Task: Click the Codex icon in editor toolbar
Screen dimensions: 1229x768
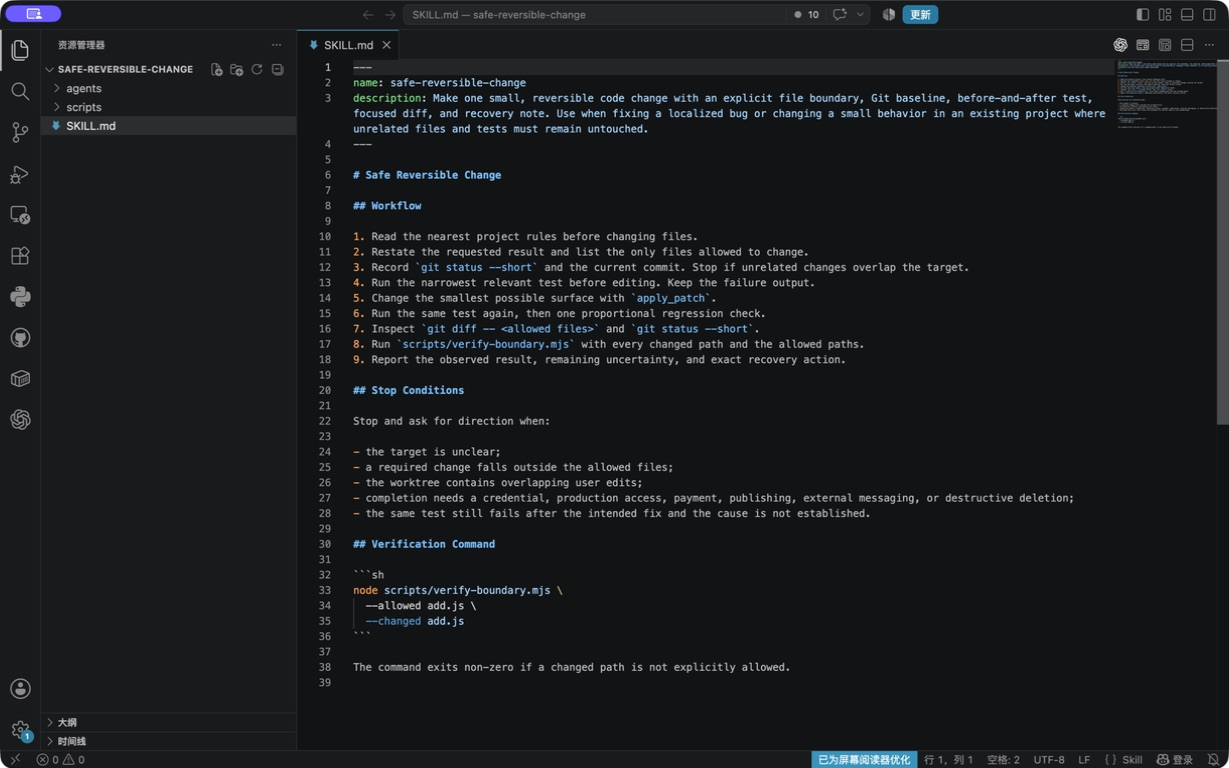Action: (1121, 45)
